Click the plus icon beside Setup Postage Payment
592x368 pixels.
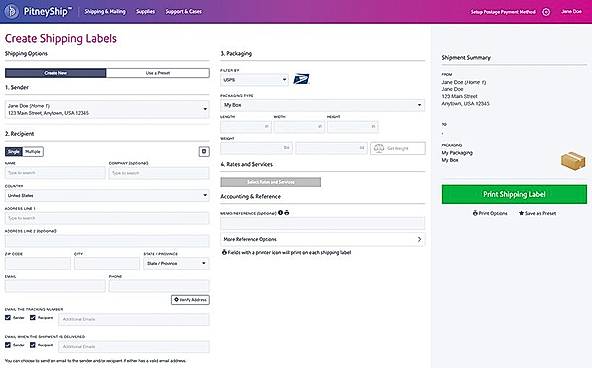pos(546,12)
